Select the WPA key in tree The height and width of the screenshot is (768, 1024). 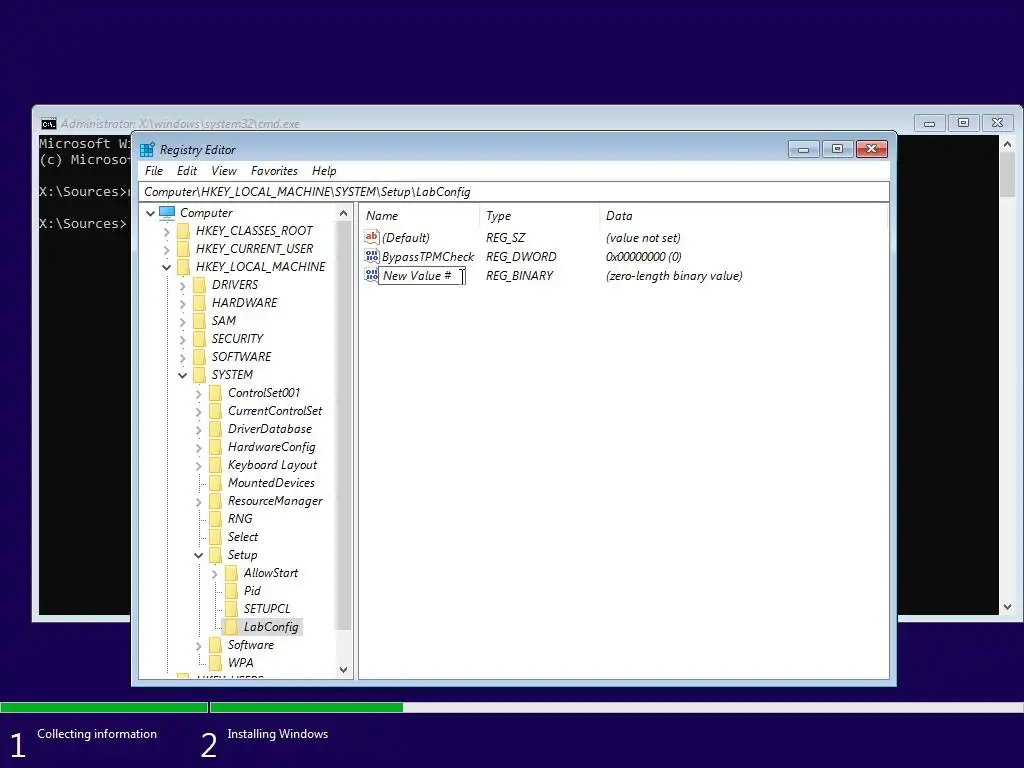click(240, 663)
